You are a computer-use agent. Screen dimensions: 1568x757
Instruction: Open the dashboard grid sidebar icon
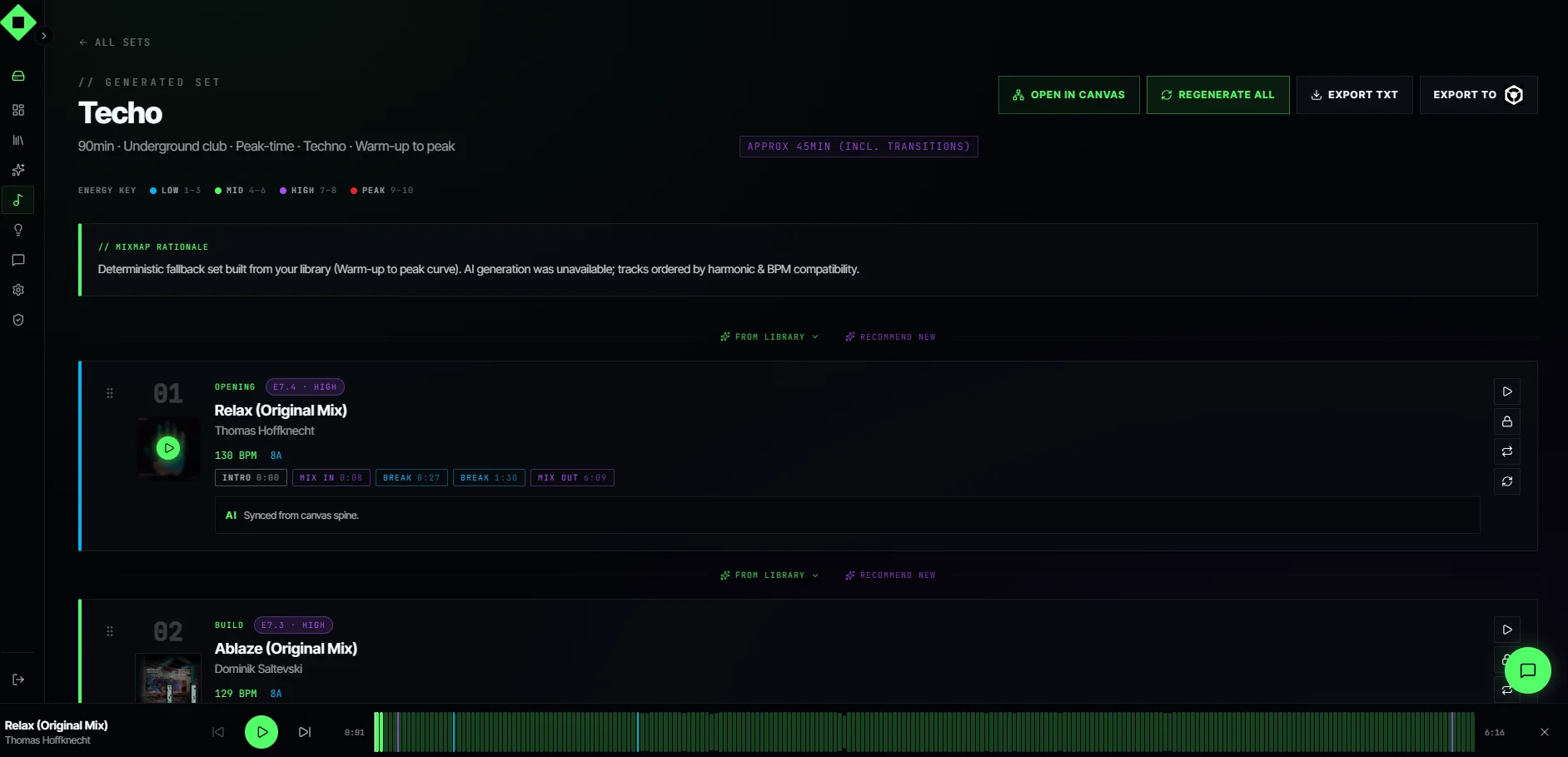point(18,110)
